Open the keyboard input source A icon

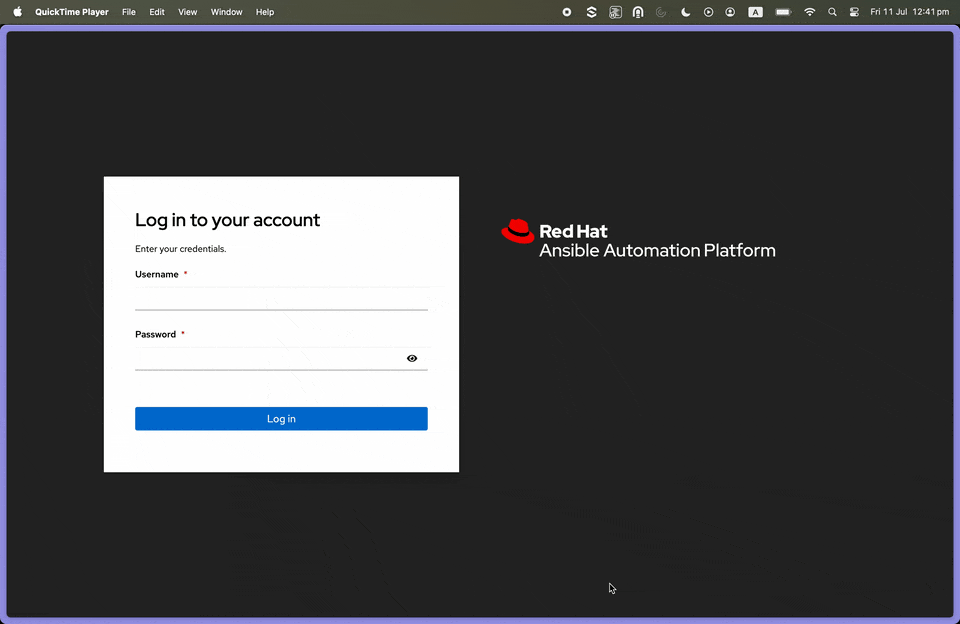(756, 12)
